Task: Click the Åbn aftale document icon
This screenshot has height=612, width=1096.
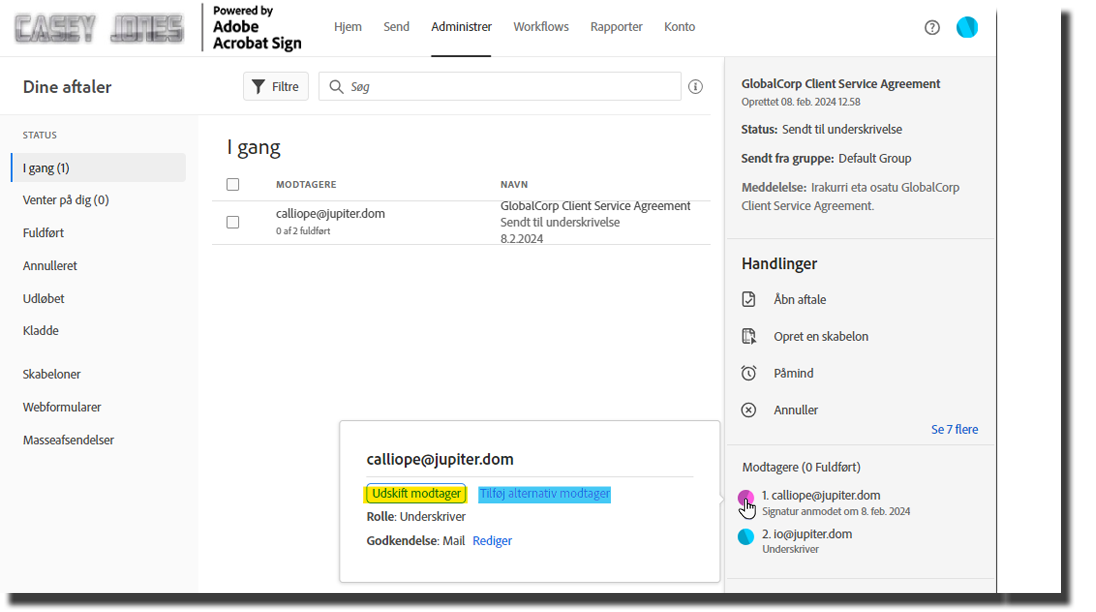Action: (749, 300)
